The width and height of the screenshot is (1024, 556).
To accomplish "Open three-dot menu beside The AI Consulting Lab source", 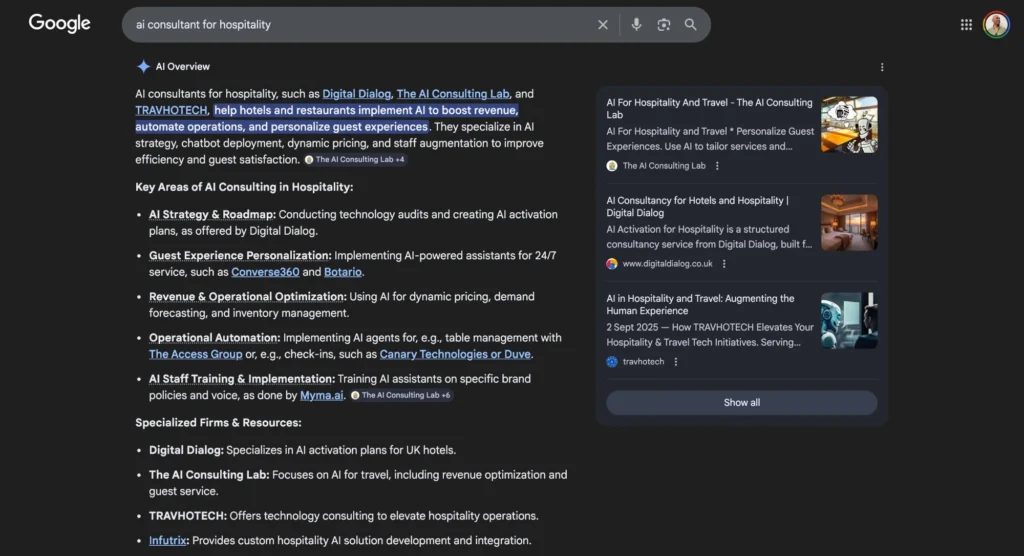I will pyautogui.click(x=717, y=166).
